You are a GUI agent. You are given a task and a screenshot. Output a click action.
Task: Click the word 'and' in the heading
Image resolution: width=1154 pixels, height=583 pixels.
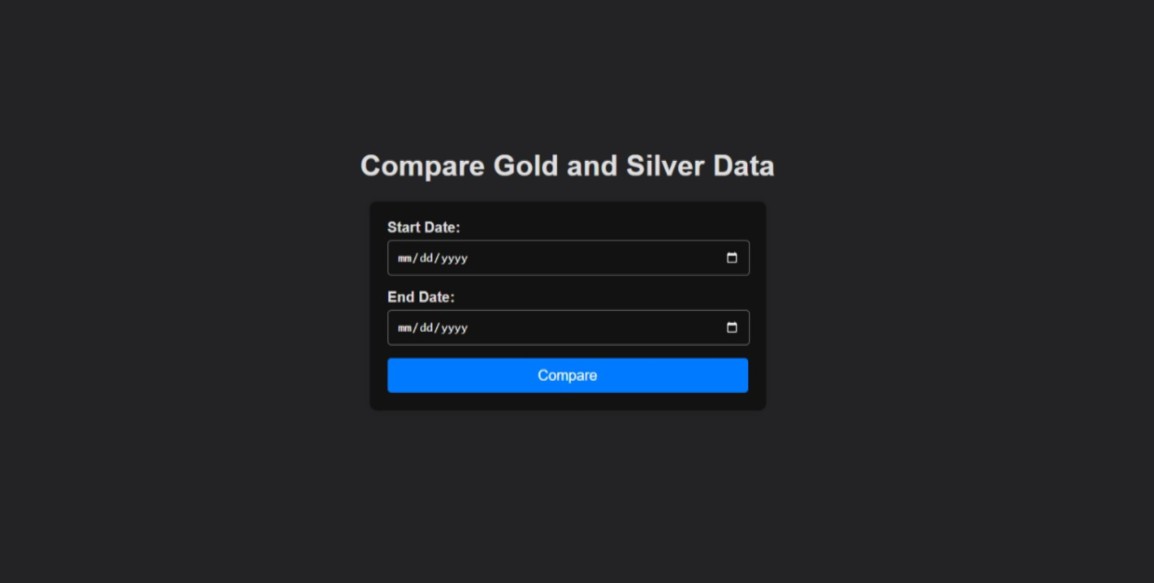point(592,166)
